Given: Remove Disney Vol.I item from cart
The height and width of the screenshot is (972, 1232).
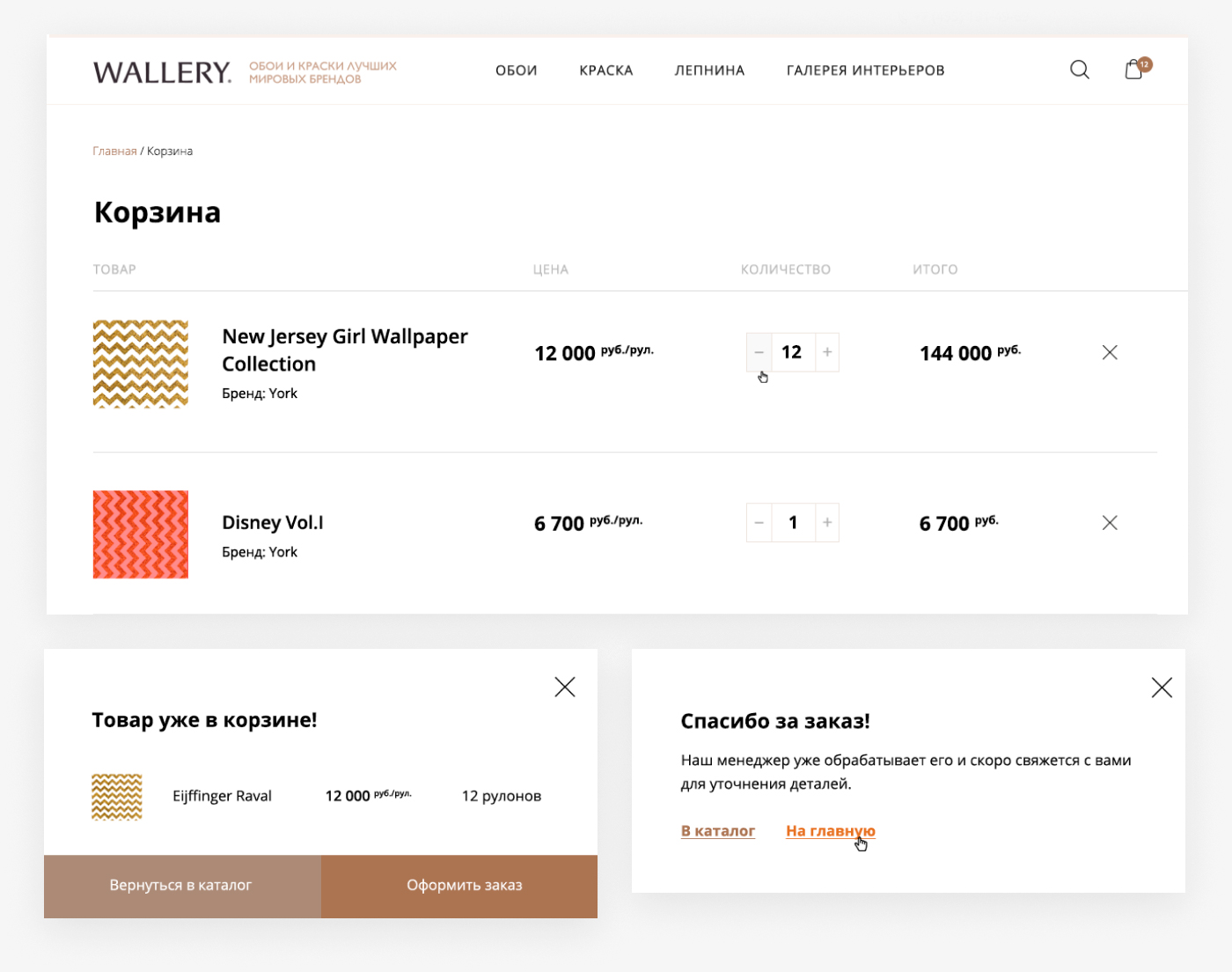Looking at the screenshot, I should 1110,523.
